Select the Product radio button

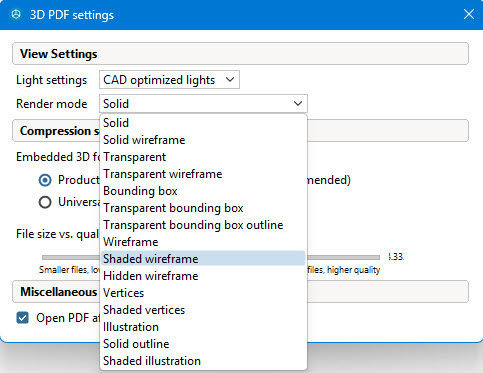45,180
